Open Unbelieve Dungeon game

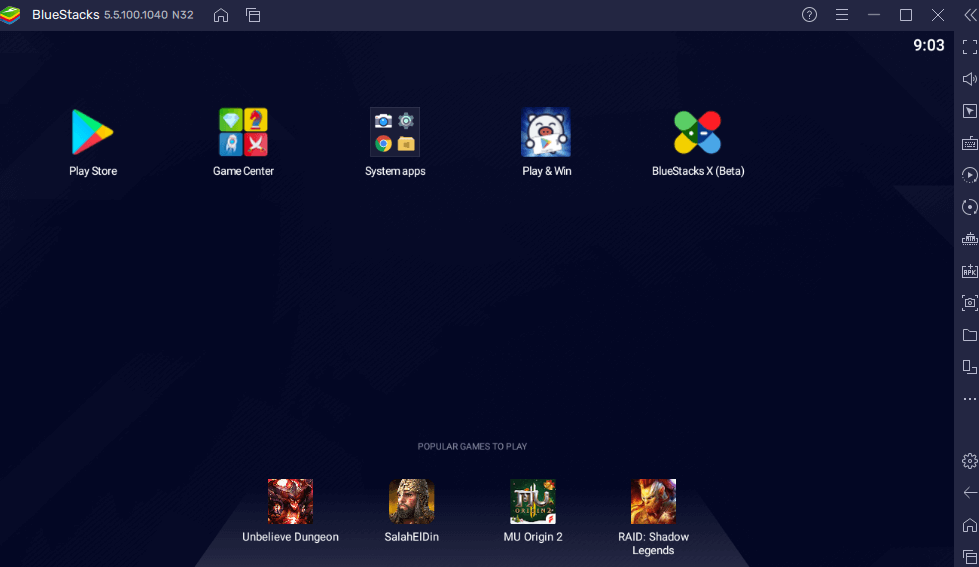(x=290, y=501)
